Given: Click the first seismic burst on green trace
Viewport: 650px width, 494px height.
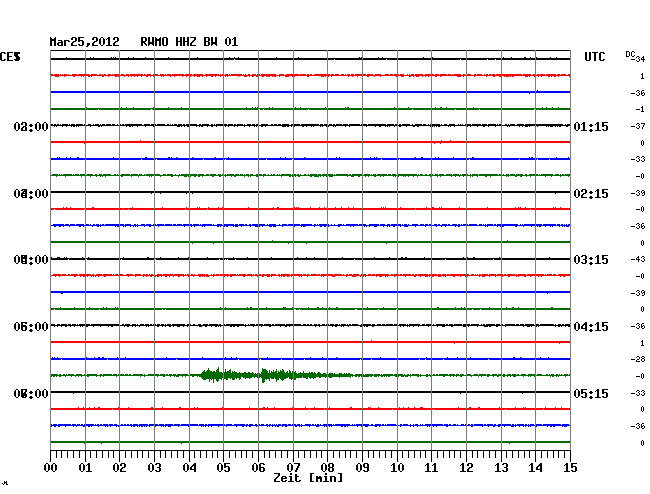Looking at the screenshot, I should click(228, 375).
